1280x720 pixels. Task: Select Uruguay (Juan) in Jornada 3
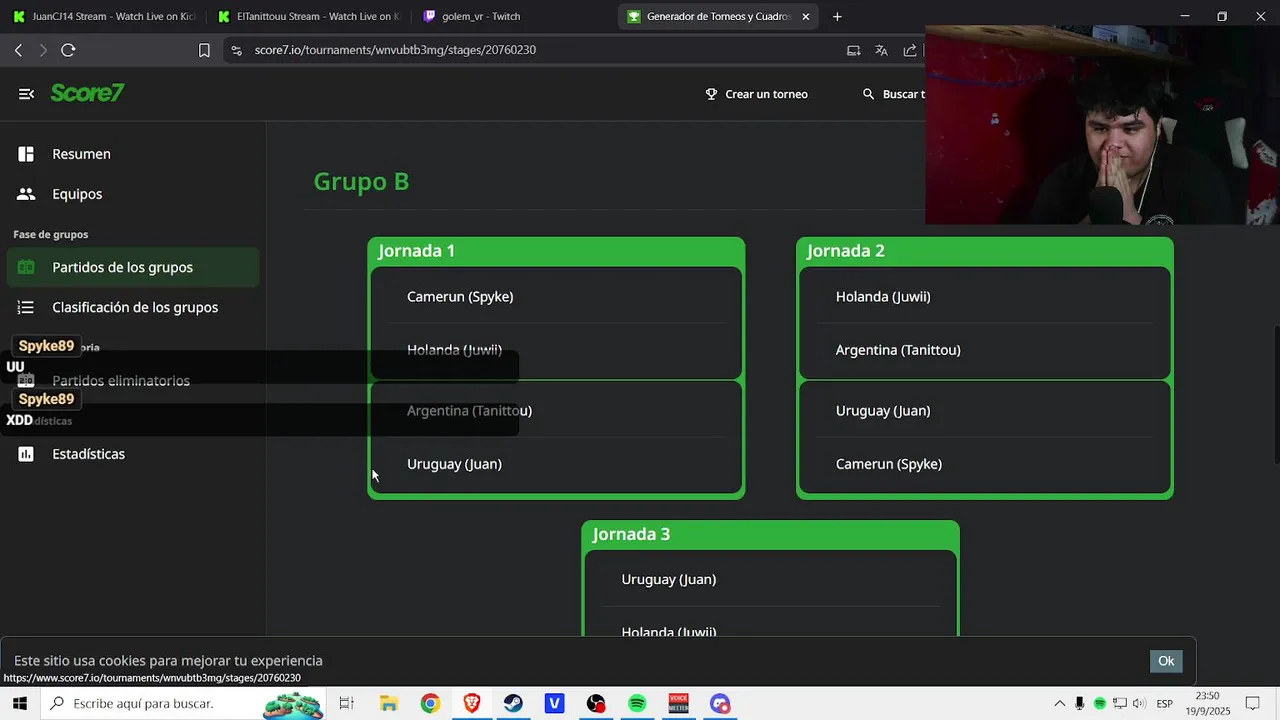pyautogui.click(x=668, y=580)
